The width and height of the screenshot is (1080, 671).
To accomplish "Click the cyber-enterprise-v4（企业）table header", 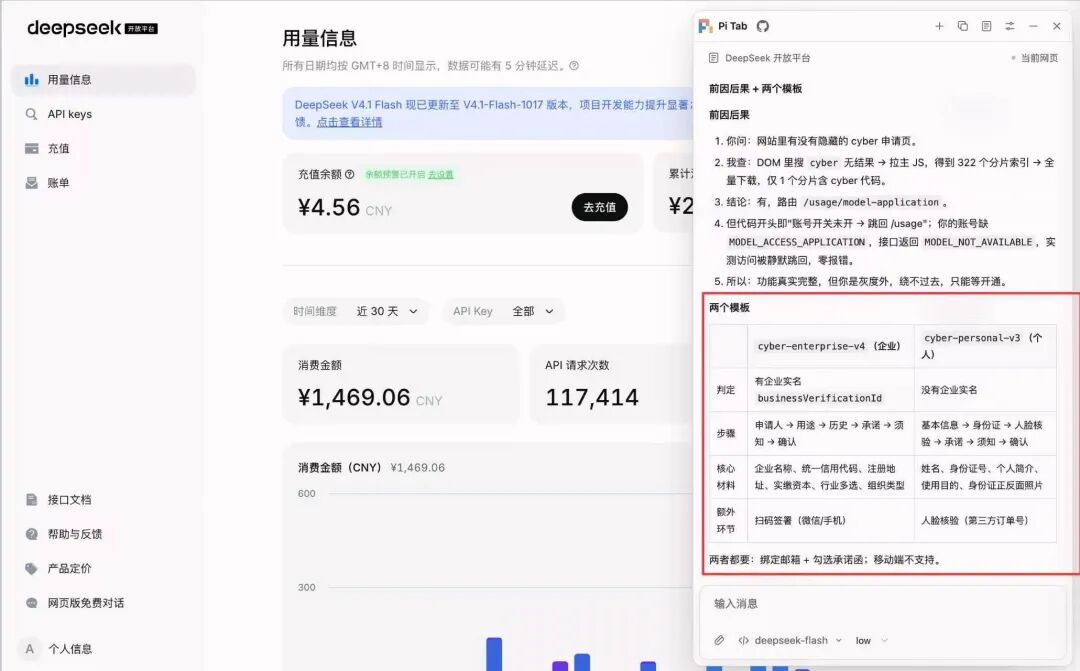I will tap(829, 346).
